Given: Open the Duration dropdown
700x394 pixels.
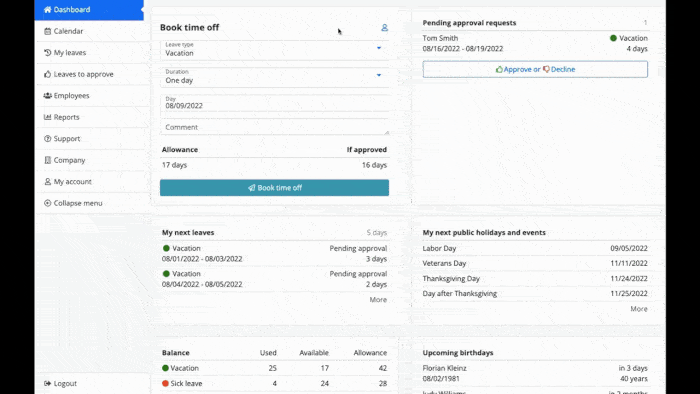Looking at the screenshot, I should 274,77.
